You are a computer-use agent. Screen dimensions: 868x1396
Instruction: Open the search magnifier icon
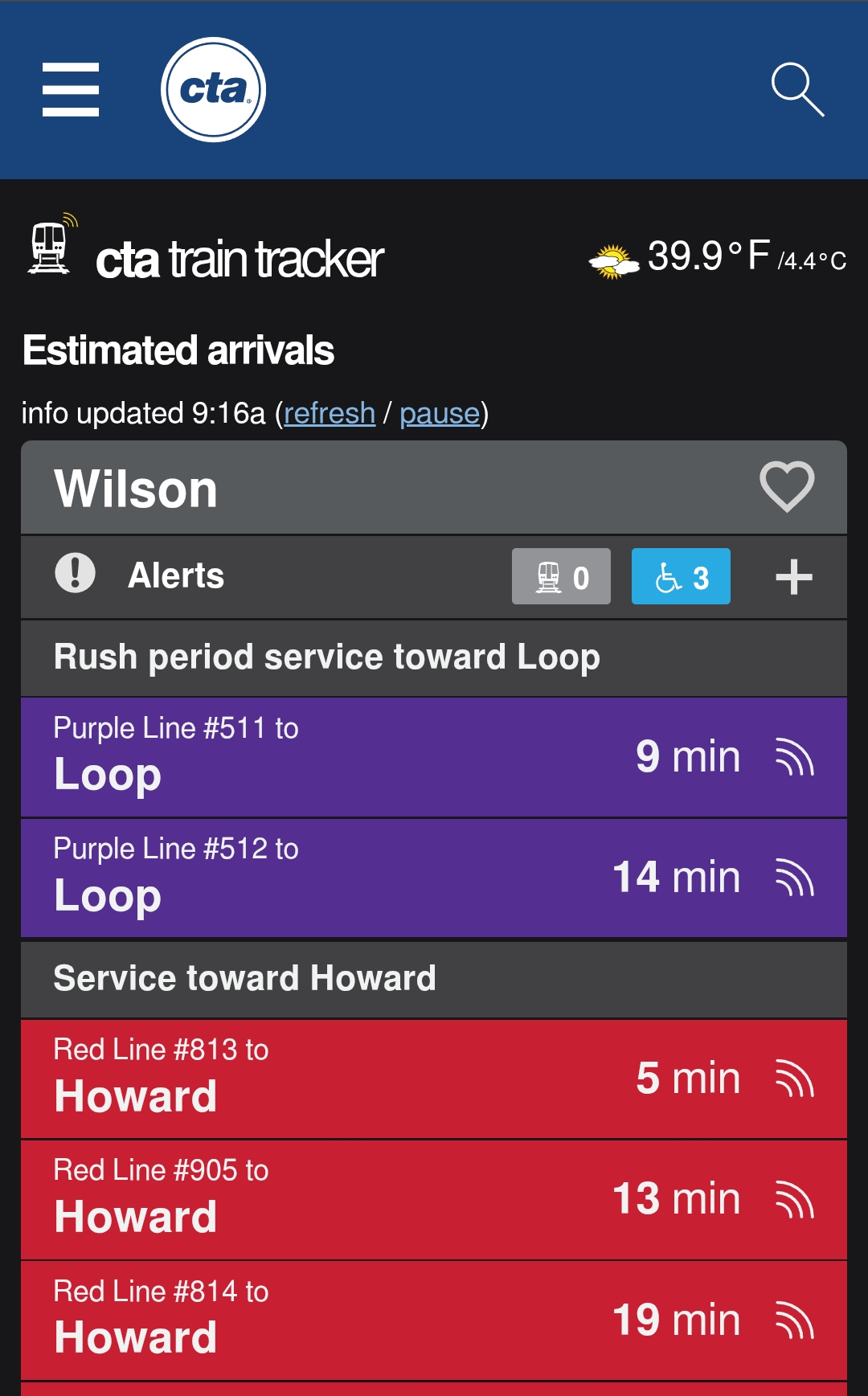click(797, 89)
